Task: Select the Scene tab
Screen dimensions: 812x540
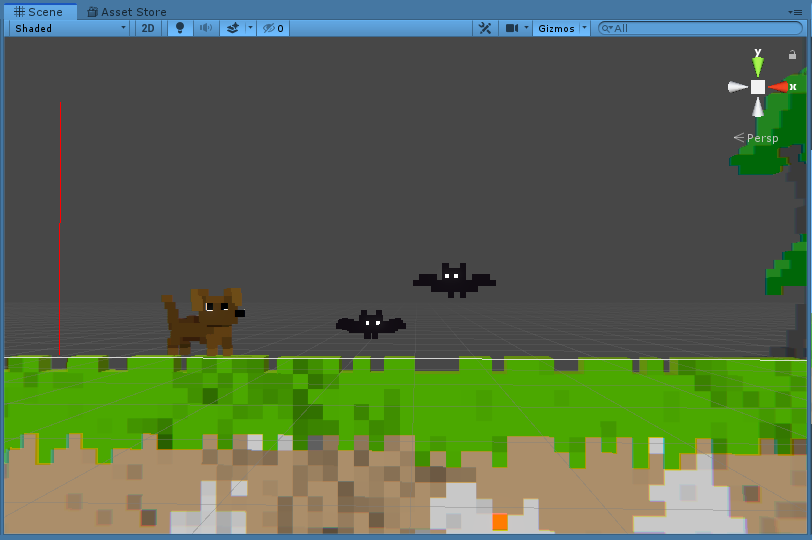Action: [39, 12]
